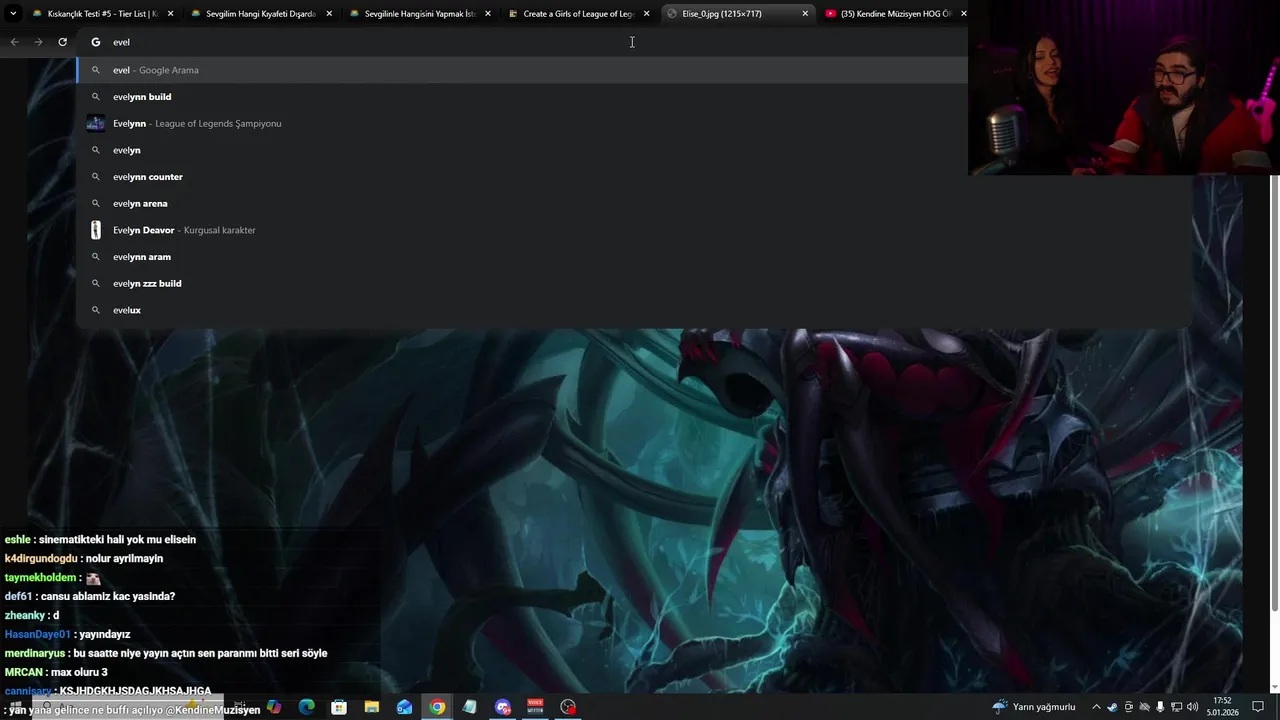Select the 'evel - Google Arama' suggestion

point(522,70)
